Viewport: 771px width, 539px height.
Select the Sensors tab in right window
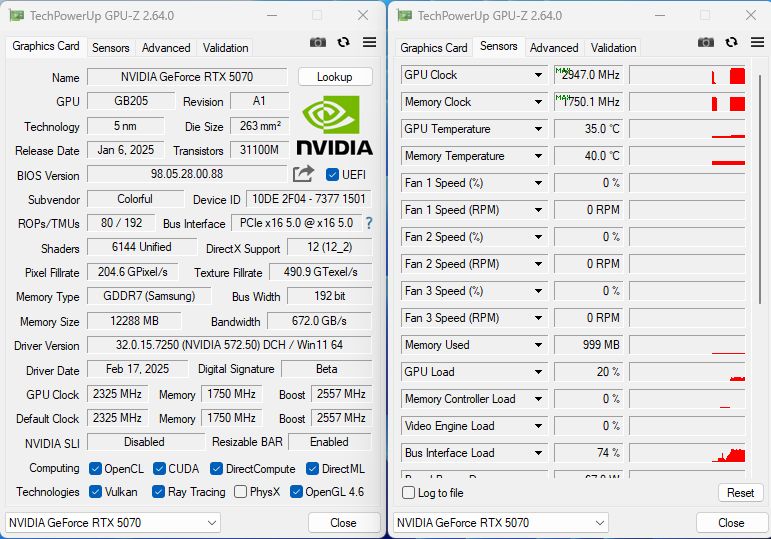click(499, 46)
